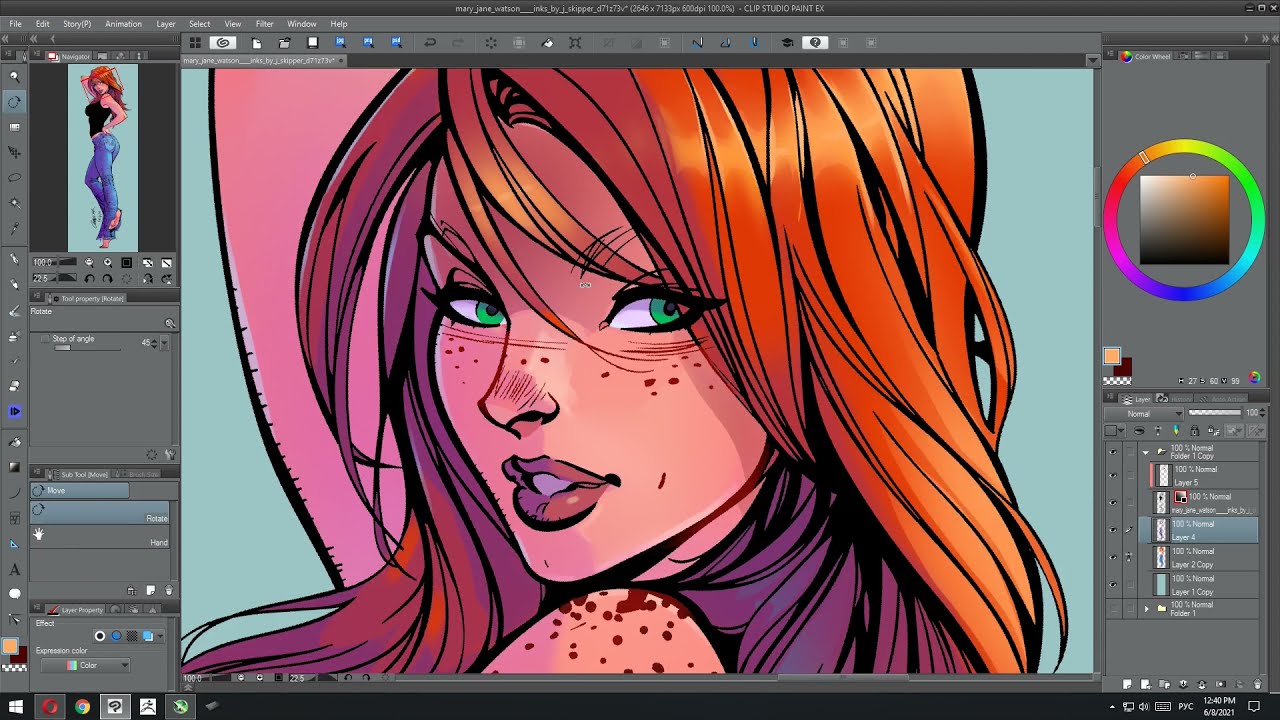Click the Scale/Transform icon in the command bar

575,43
